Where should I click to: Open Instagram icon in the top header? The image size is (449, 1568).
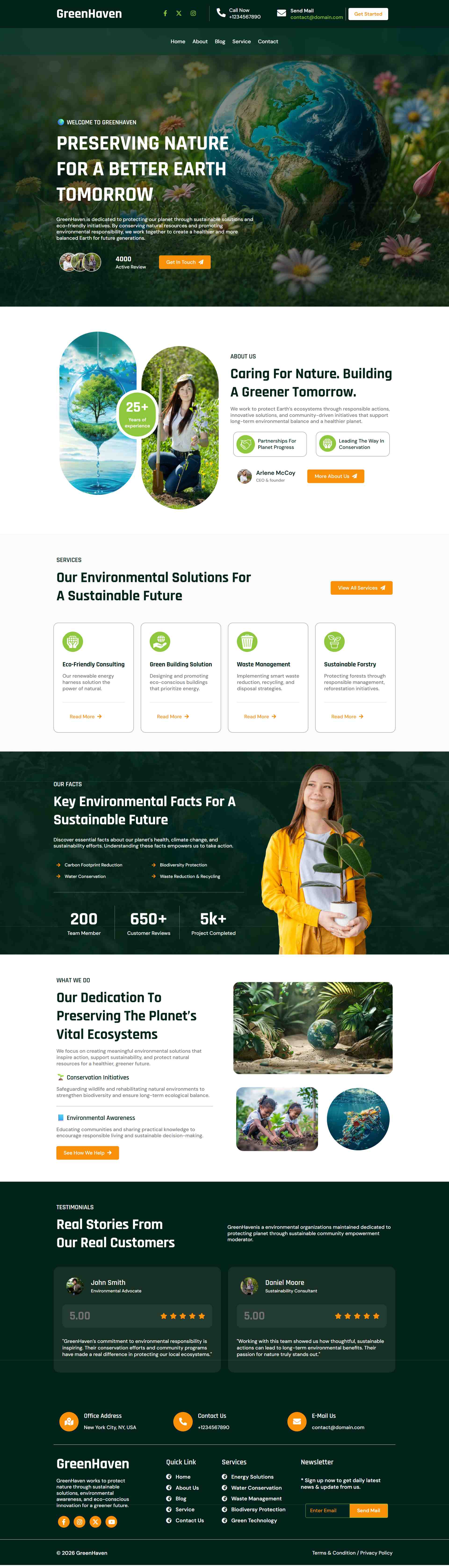coord(193,13)
